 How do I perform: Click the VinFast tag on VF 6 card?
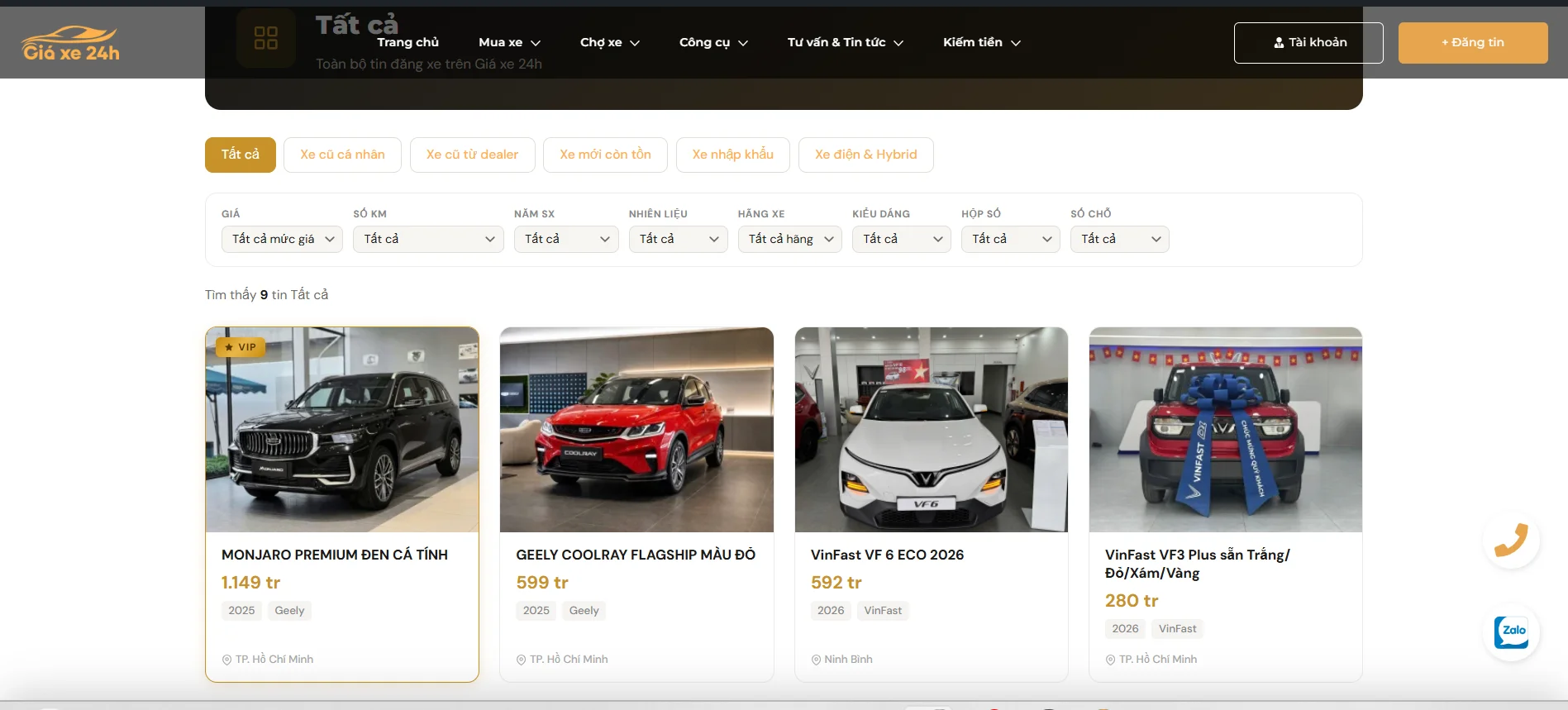[x=883, y=611]
